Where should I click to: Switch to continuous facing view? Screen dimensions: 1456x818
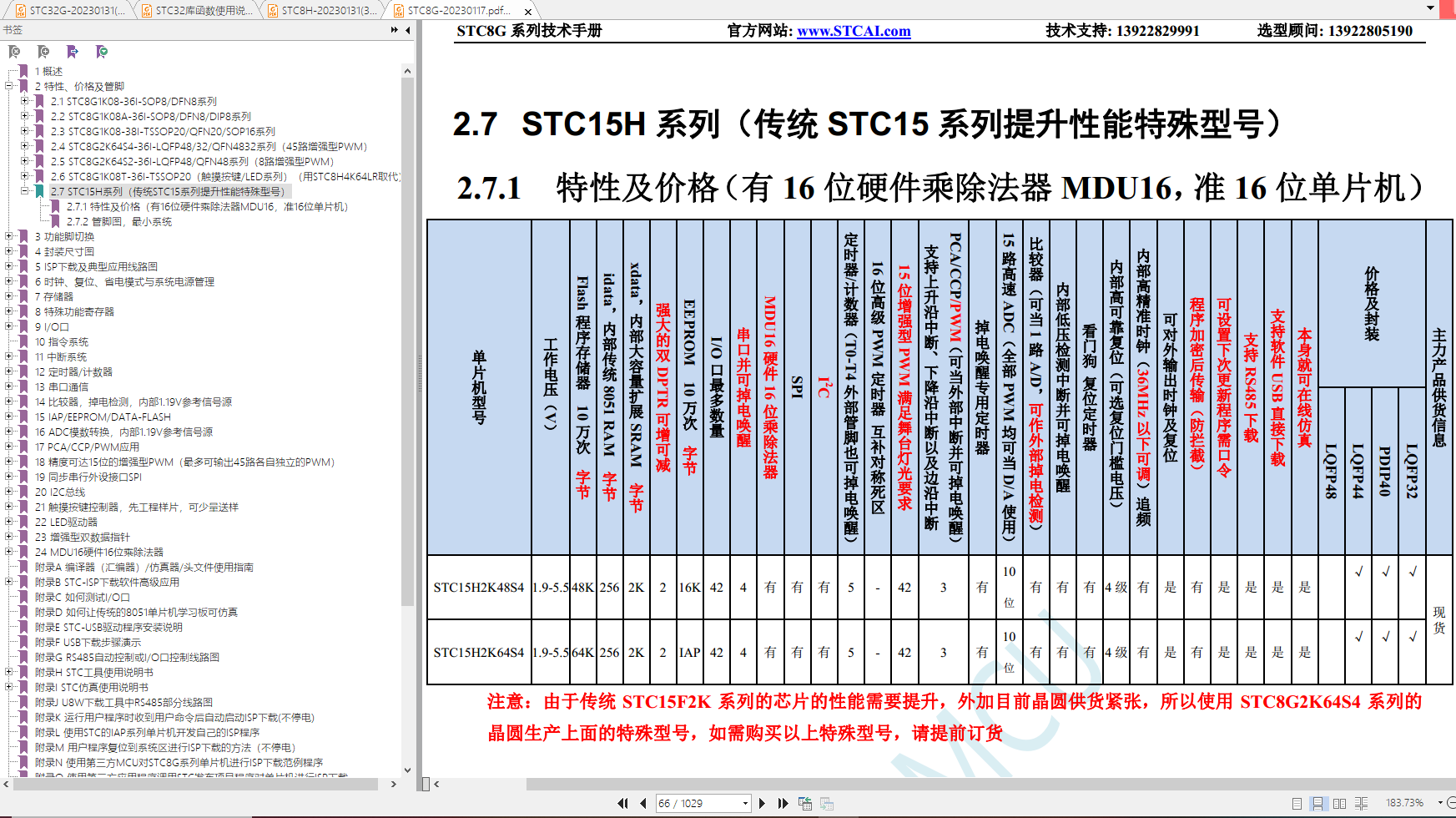(x=1361, y=803)
